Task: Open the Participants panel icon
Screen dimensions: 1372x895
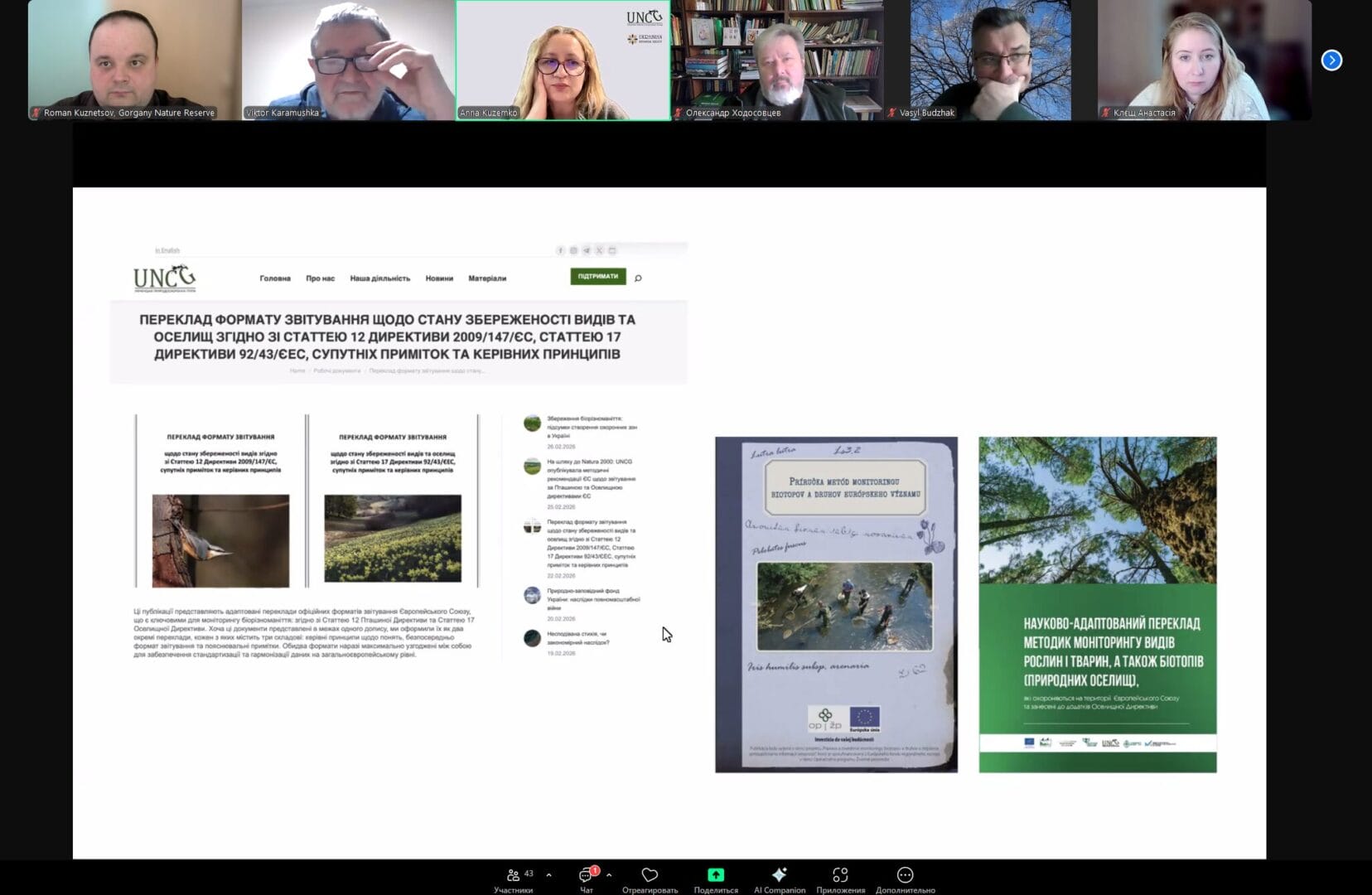Action: coord(513,875)
